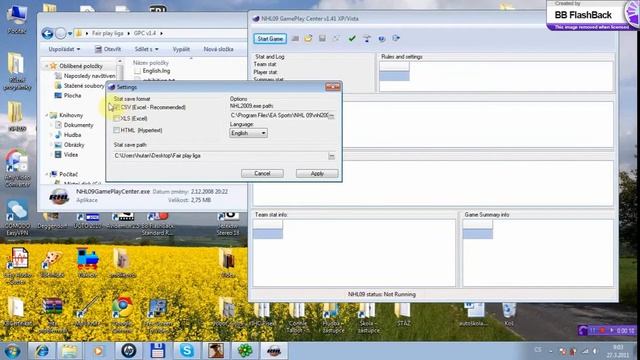Click Nová složka in the Explorer toolbar
The width and height of the screenshot is (640, 360).
click(x=218, y=49)
